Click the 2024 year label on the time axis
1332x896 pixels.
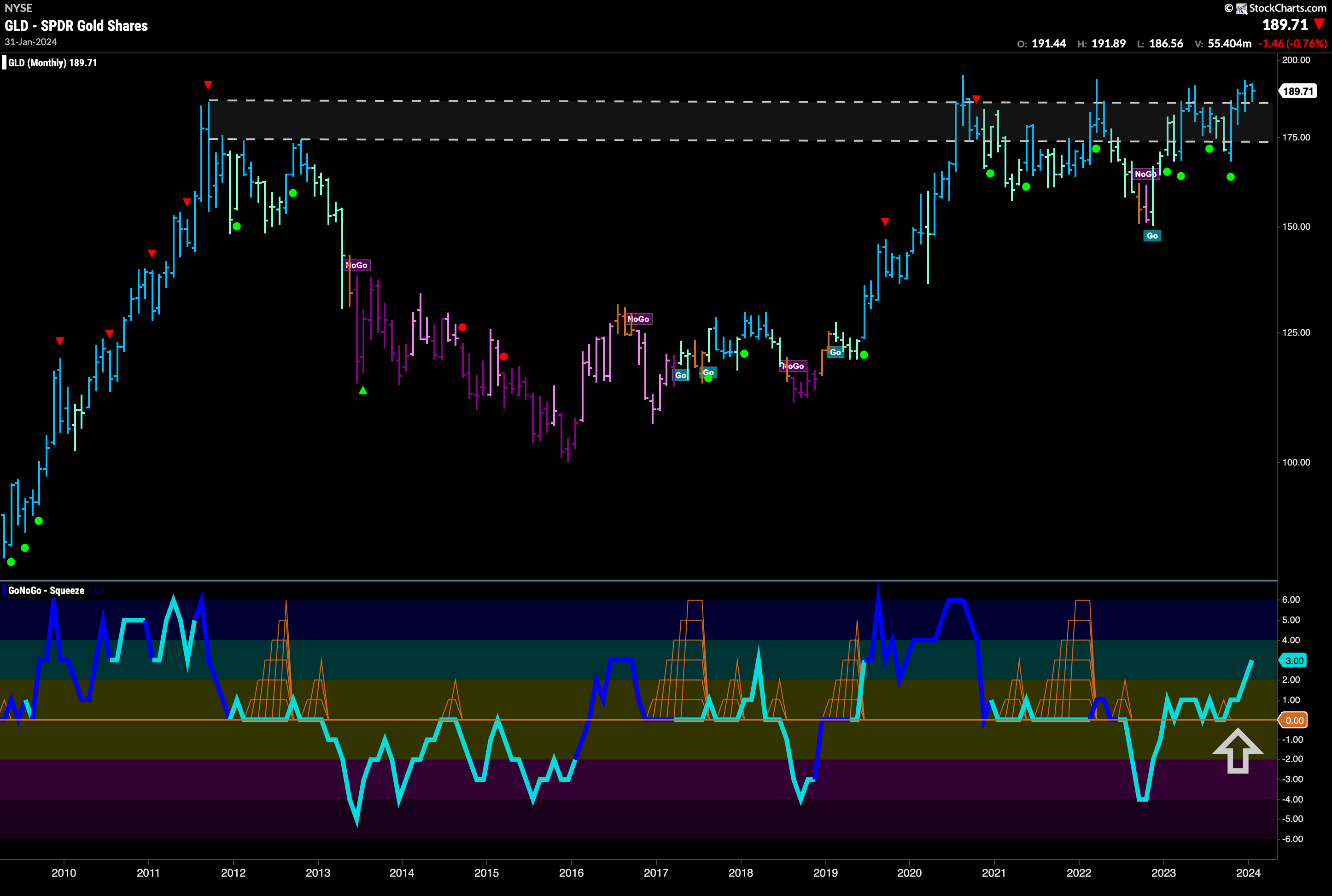click(x=1248, y=873)
